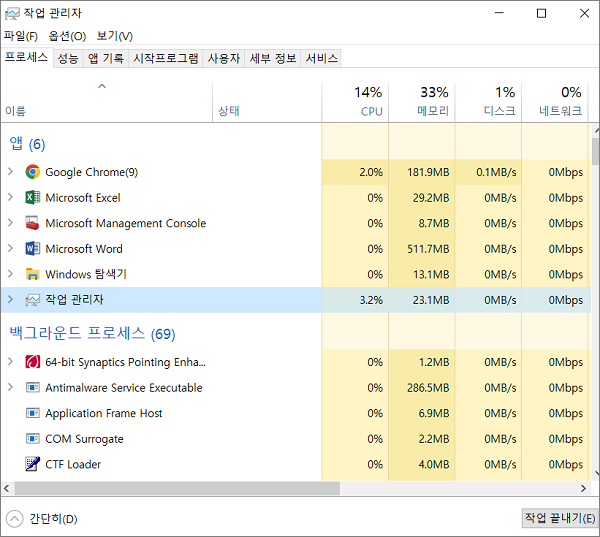Click the Microsoft Management Console icon
Image resolution: width=600 pixels, height=537 pixels.
point(33,223)
